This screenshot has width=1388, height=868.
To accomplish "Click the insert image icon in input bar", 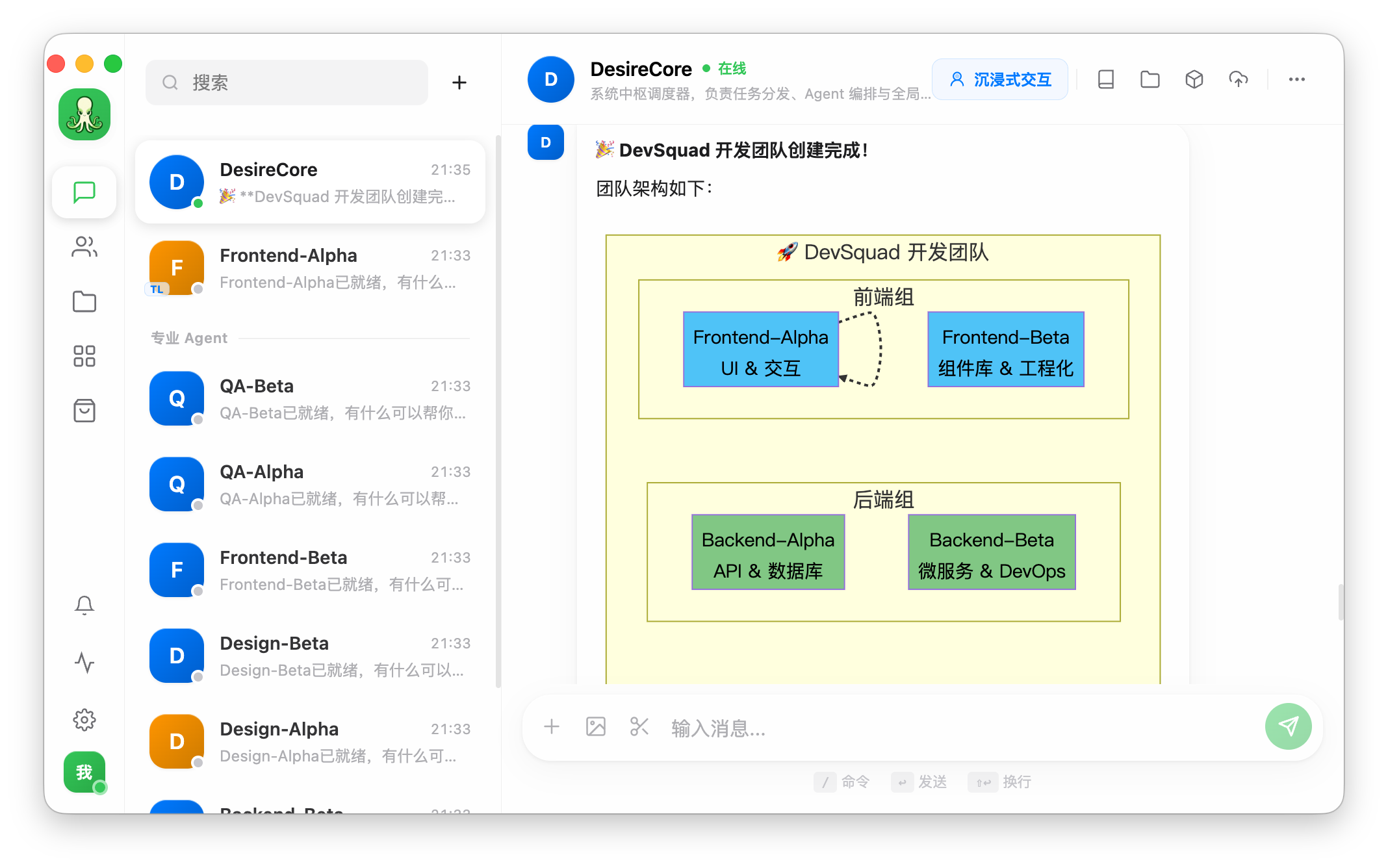I will pos(596,726).
